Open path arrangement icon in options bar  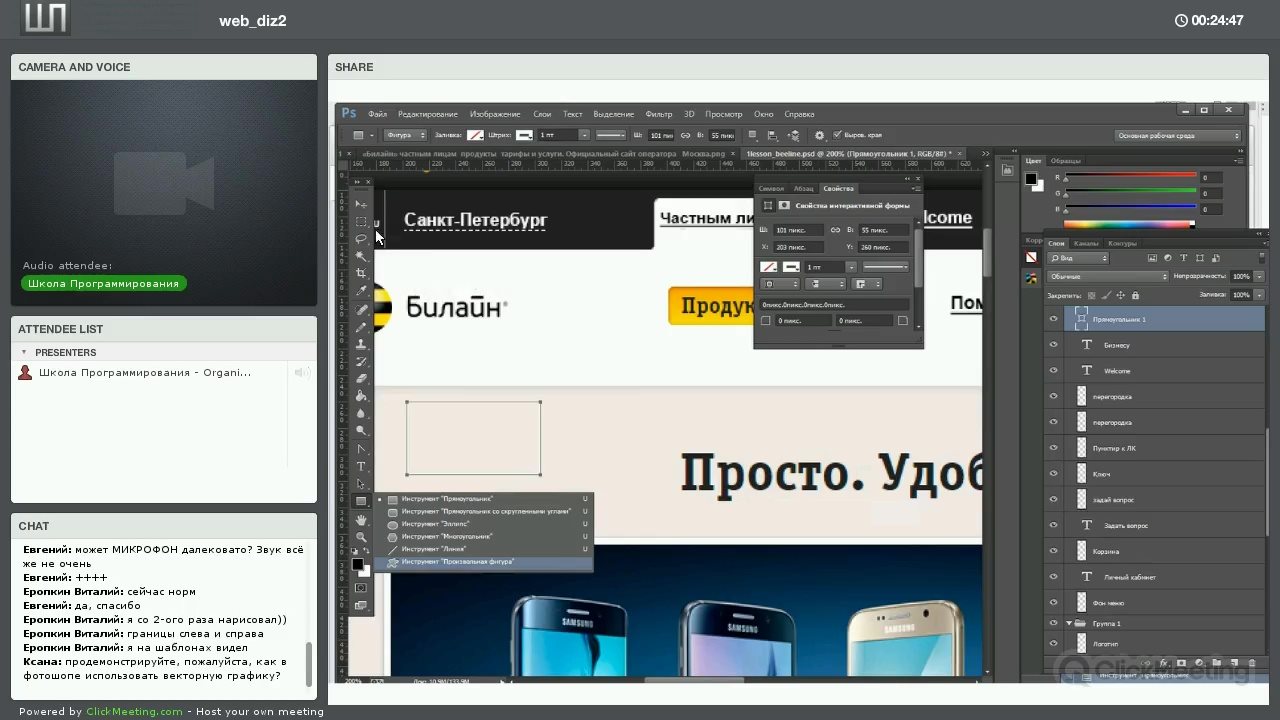pos(794,135)
